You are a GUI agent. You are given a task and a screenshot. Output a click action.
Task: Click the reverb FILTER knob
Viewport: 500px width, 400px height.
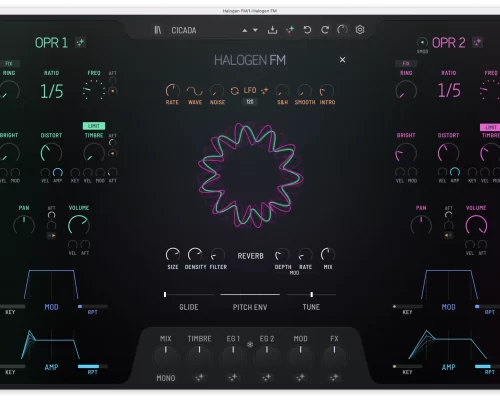(217, 255)
